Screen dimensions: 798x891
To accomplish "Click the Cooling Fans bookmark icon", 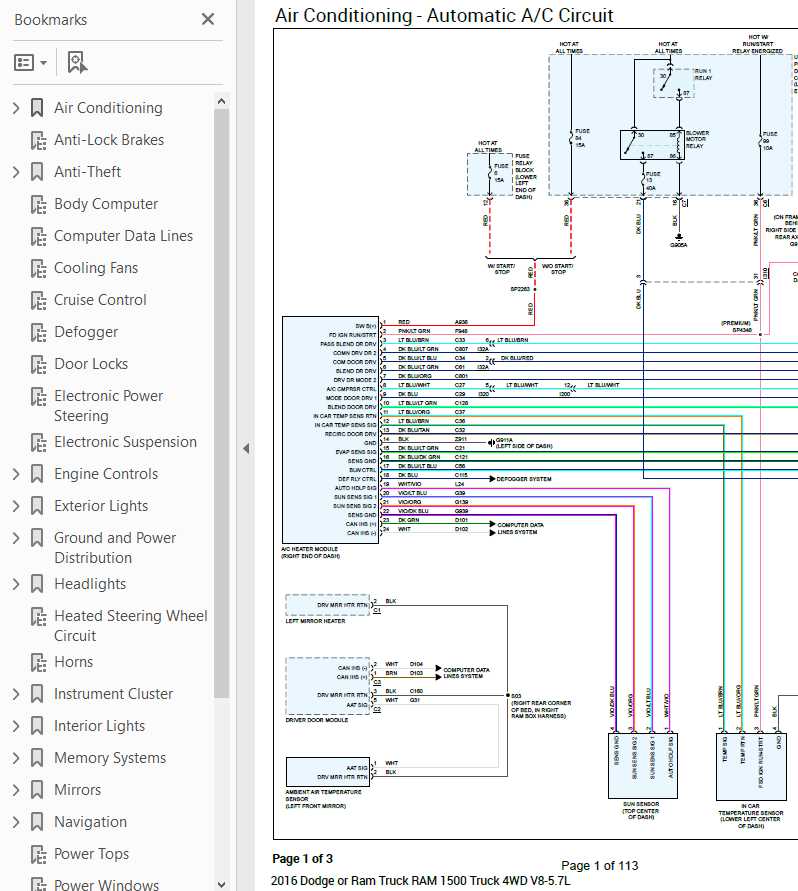I will [x=38, y=268].
